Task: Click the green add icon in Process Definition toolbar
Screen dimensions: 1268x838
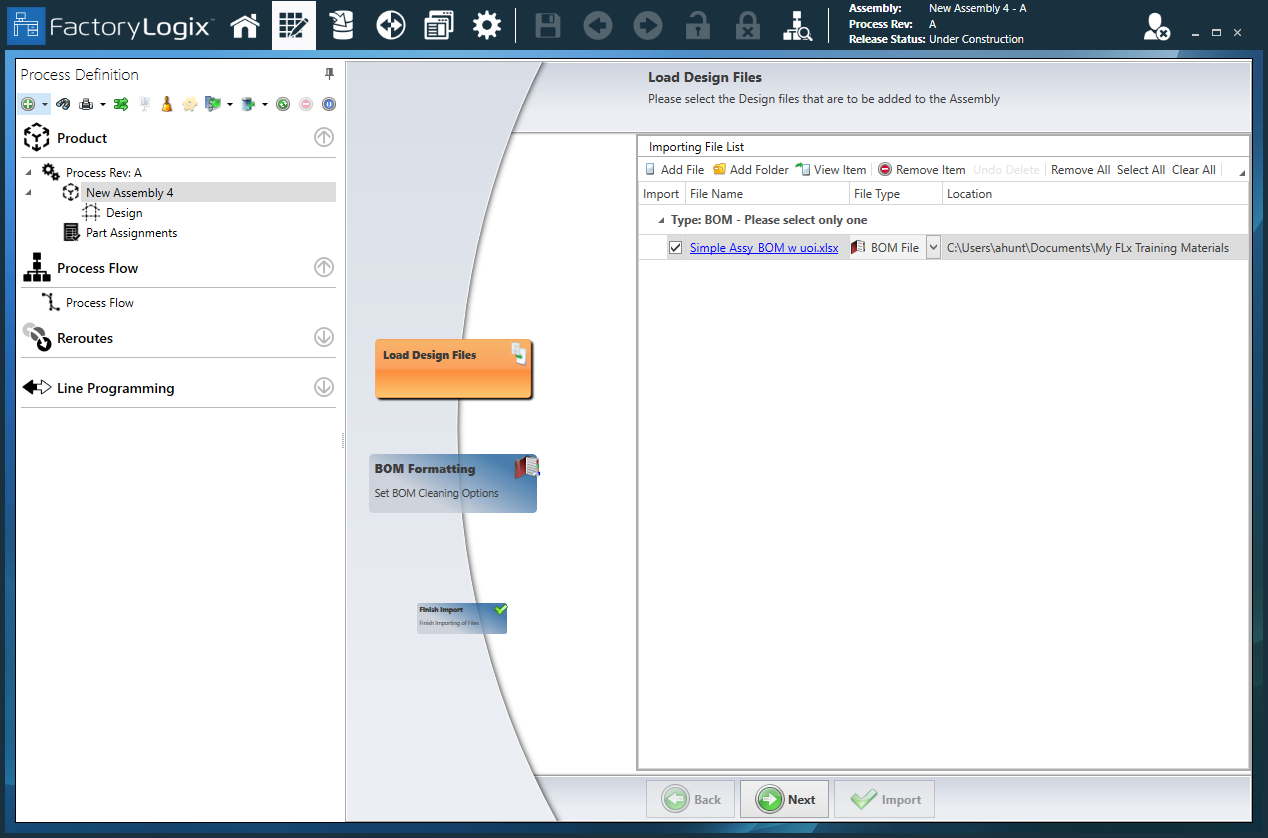Action: click(x=28, y=103)
